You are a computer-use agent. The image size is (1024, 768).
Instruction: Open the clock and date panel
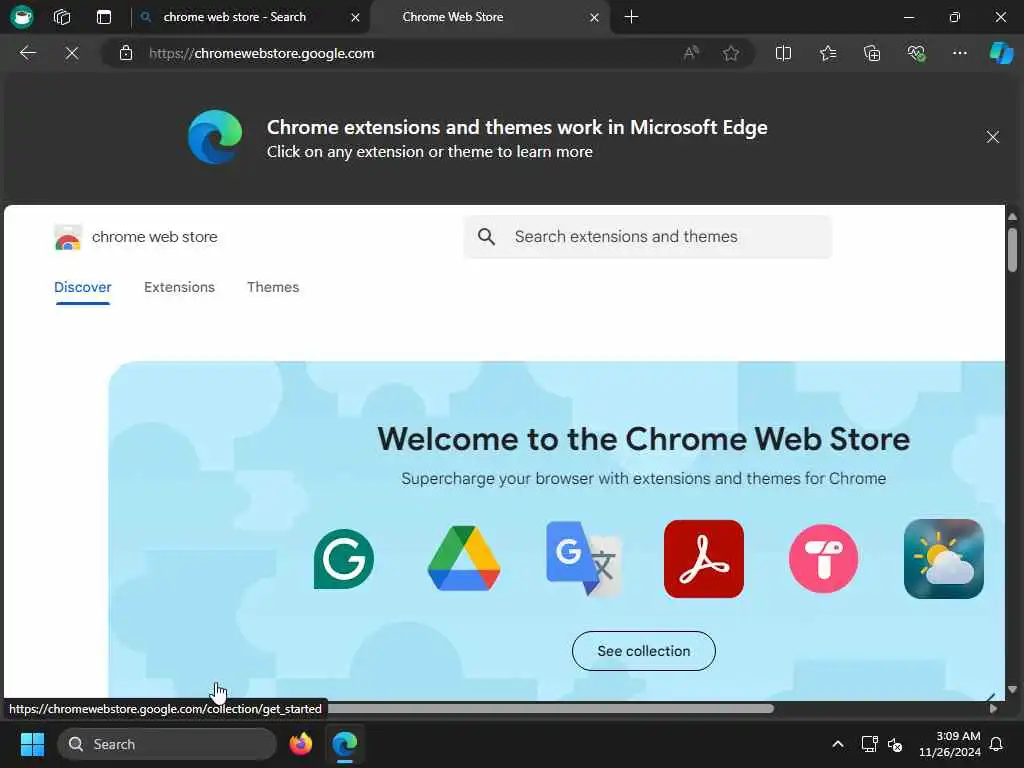coord(950,744)
